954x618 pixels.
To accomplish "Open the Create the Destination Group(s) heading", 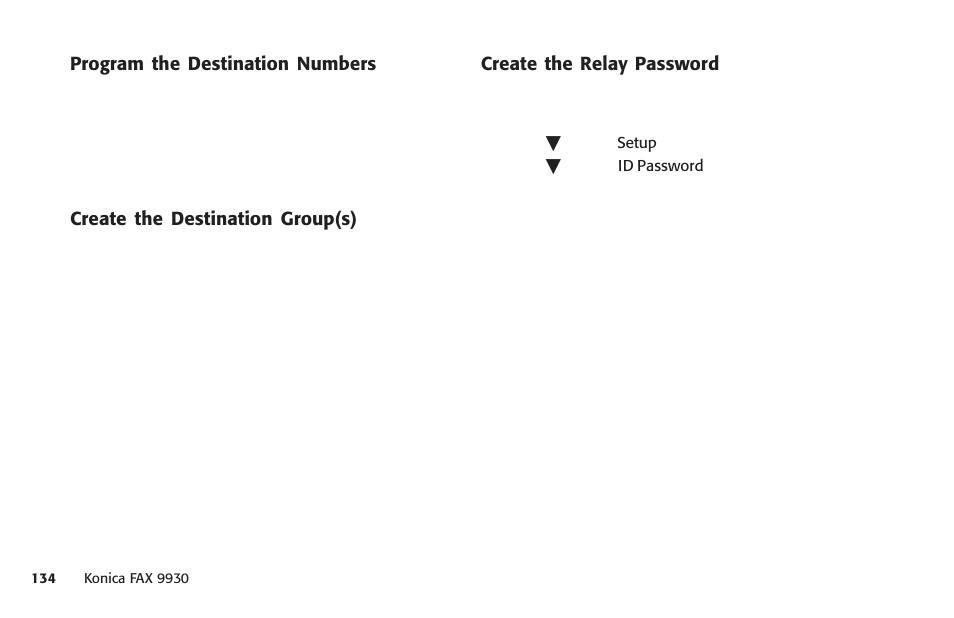I will click(213, 219).
